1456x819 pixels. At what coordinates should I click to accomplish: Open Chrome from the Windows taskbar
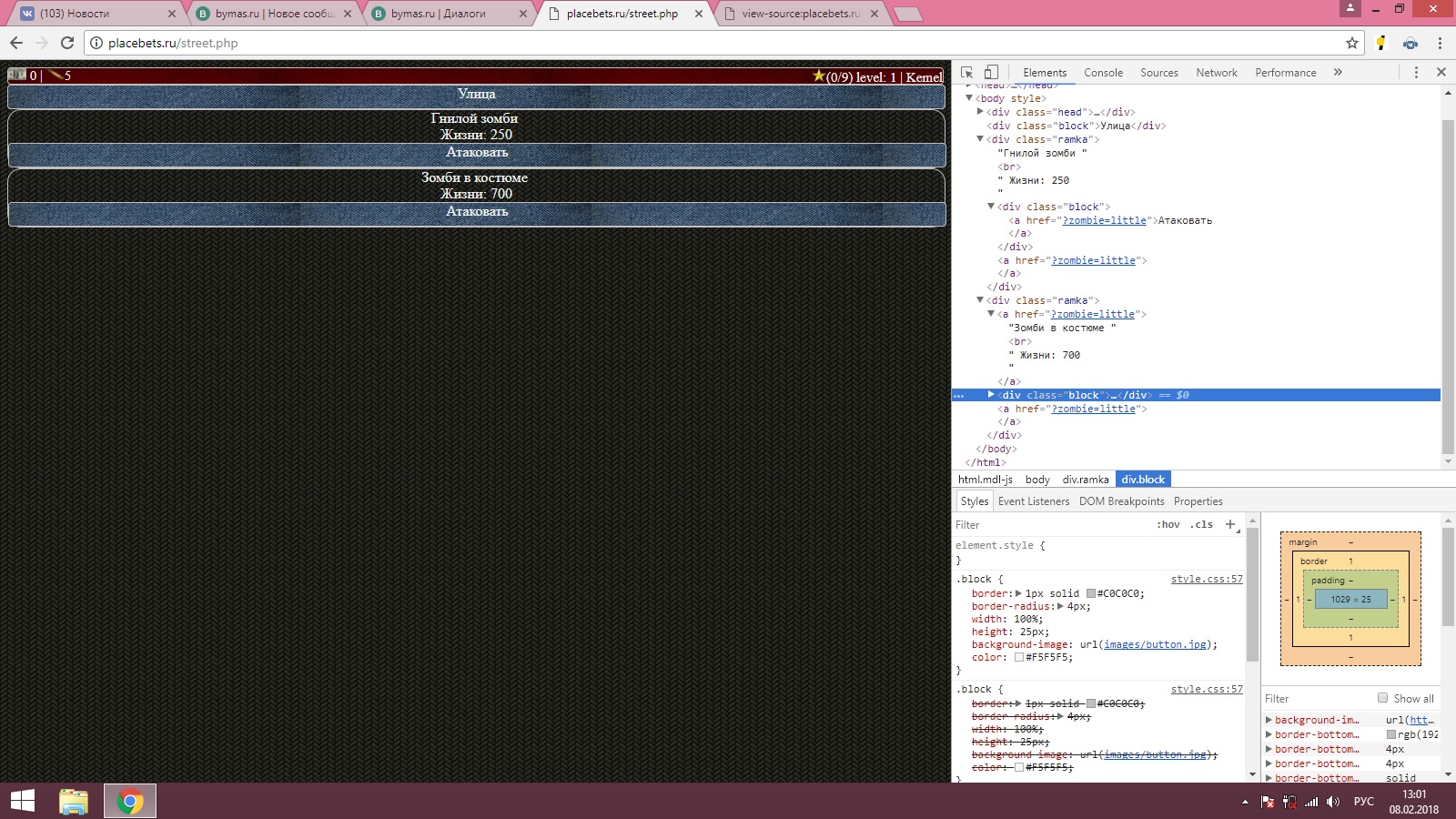[x=129, y=802]
